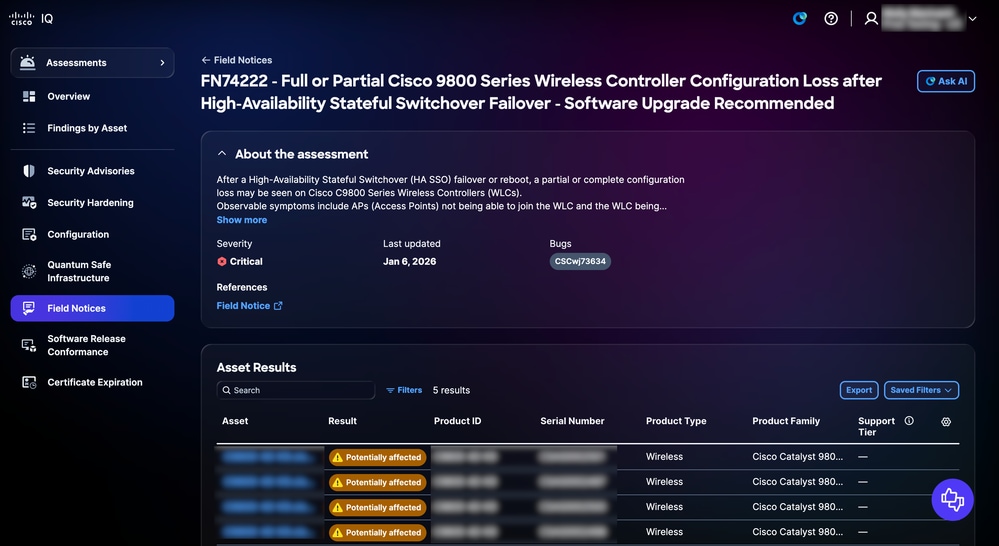Open the Saved Filters dropdown

[x=921, y=390]
